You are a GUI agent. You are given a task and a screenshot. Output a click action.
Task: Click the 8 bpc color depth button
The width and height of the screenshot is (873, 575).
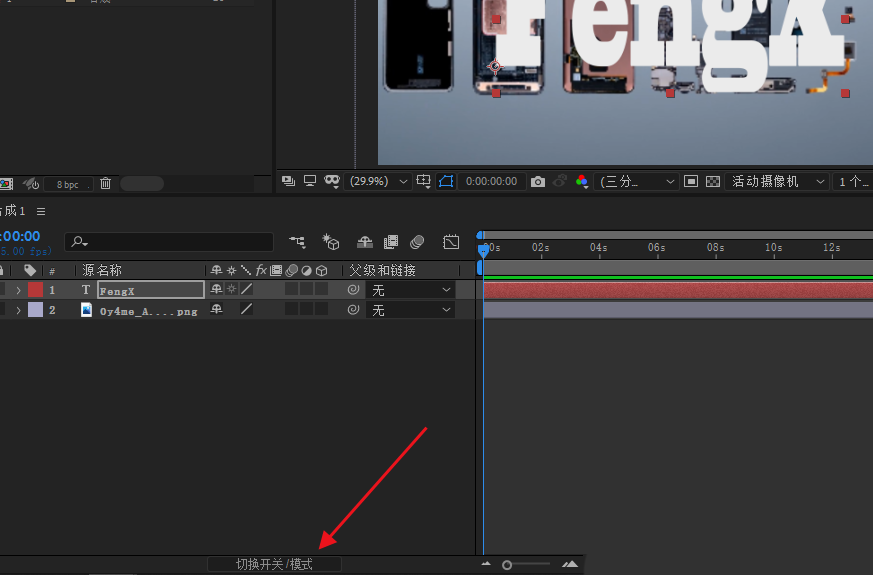(x=67, y=184)
